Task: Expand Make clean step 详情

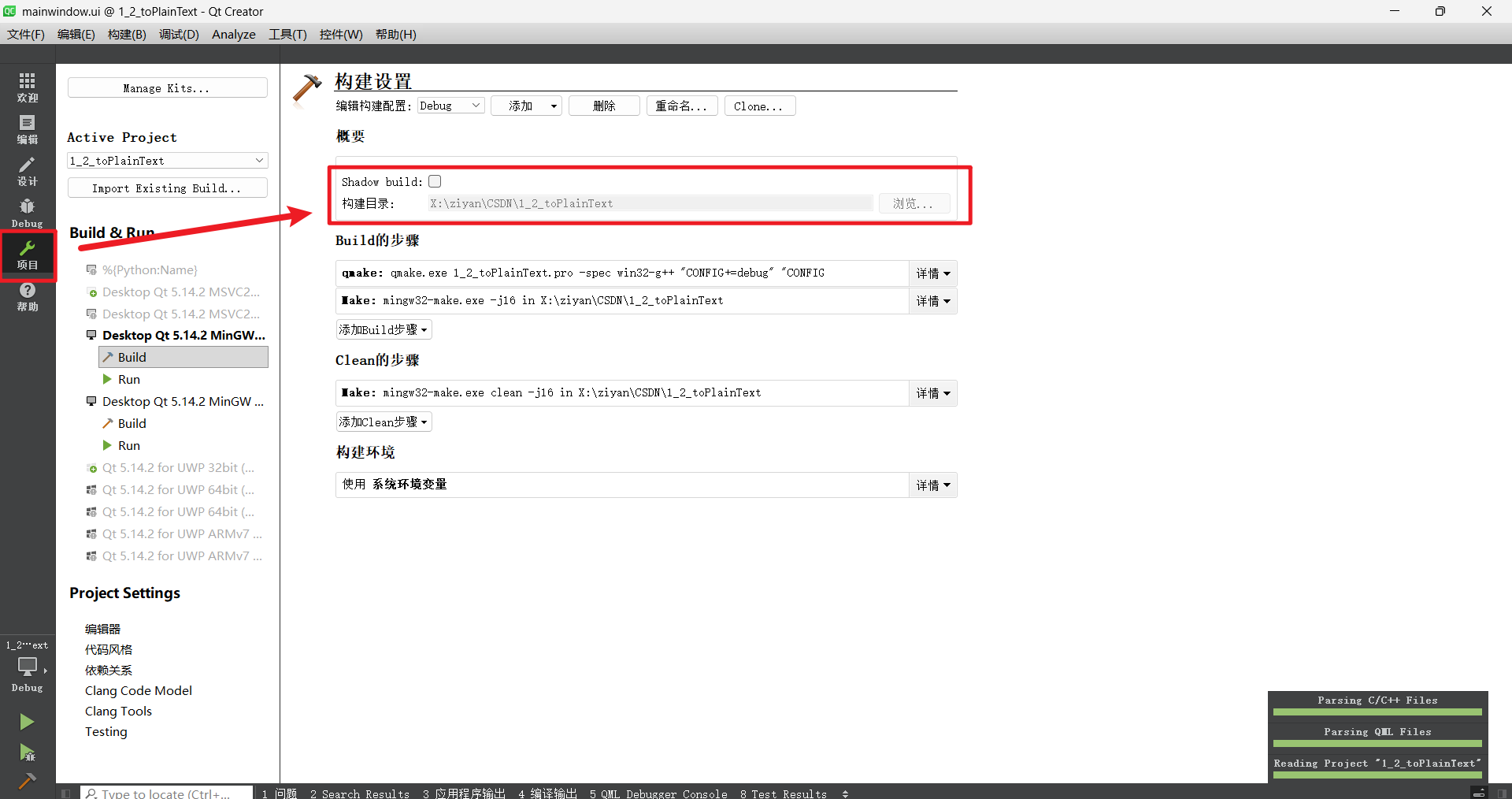Action: click(933, 393)
